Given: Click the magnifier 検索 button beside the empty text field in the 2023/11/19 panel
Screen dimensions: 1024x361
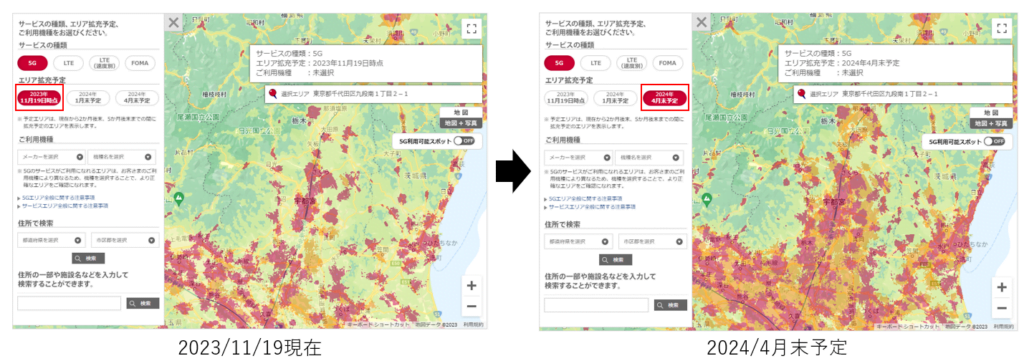Looking at the screenshot, I should [x=142, y=304].
